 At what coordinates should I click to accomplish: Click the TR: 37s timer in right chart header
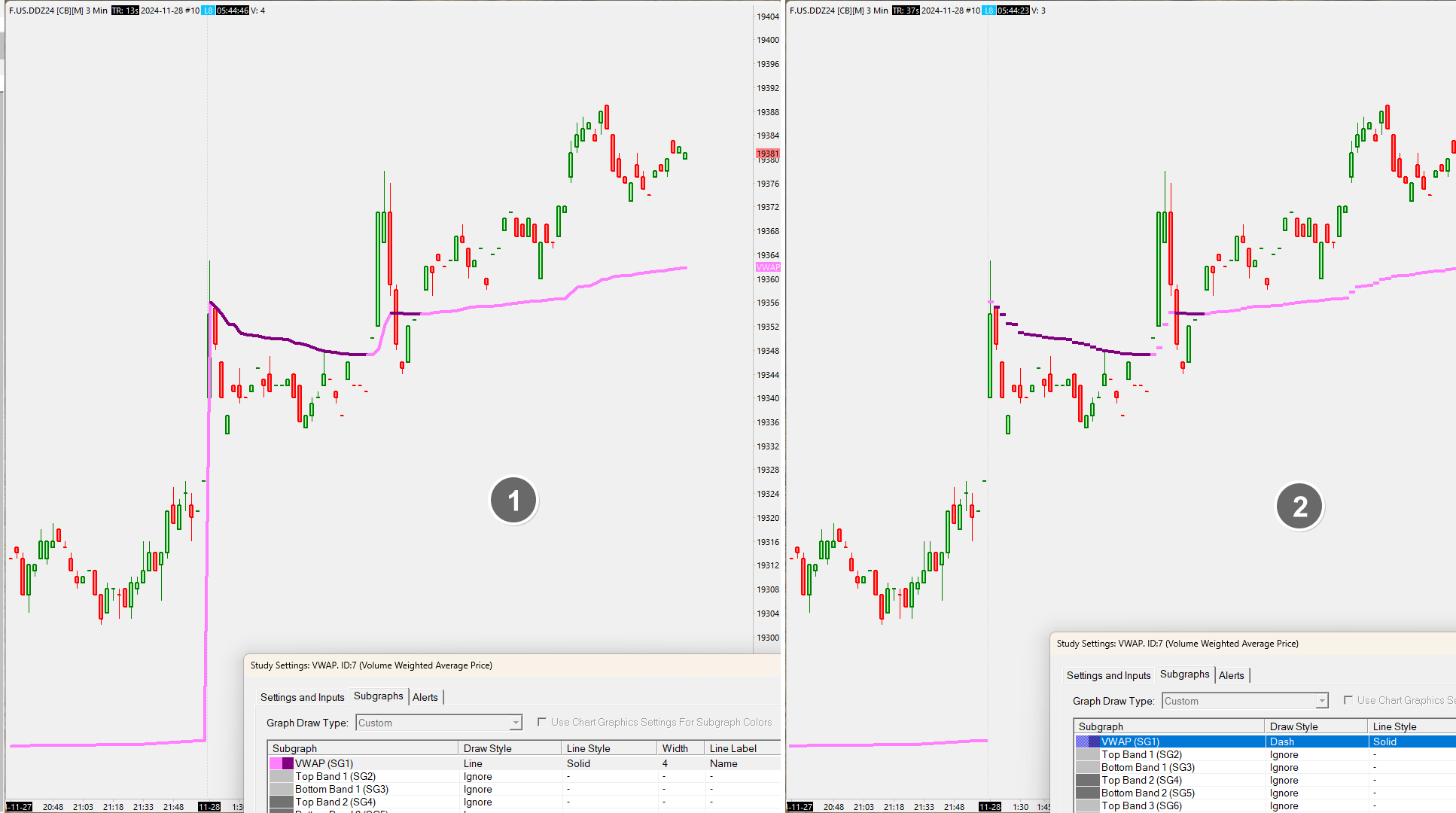coord(906,11)
